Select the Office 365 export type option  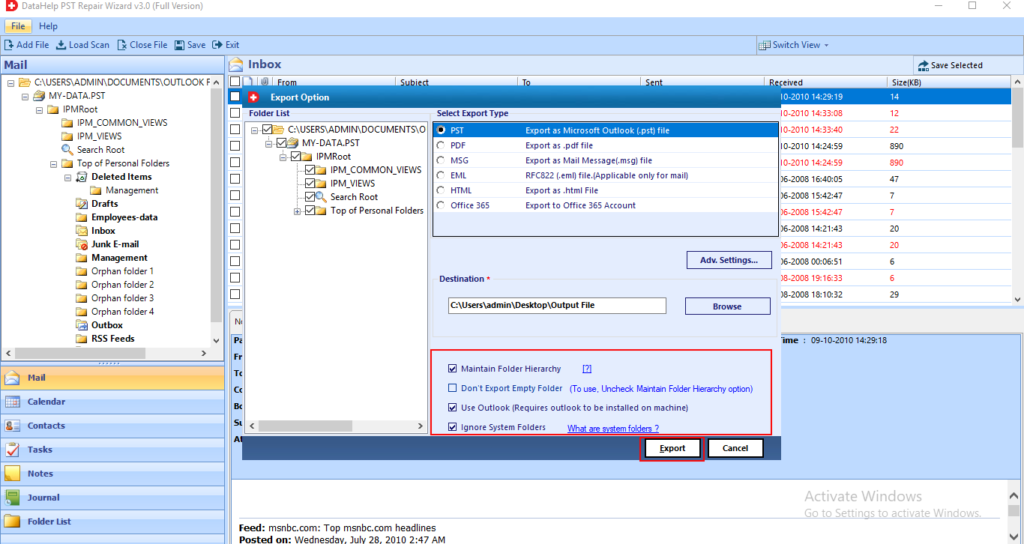tap(440, 205)
